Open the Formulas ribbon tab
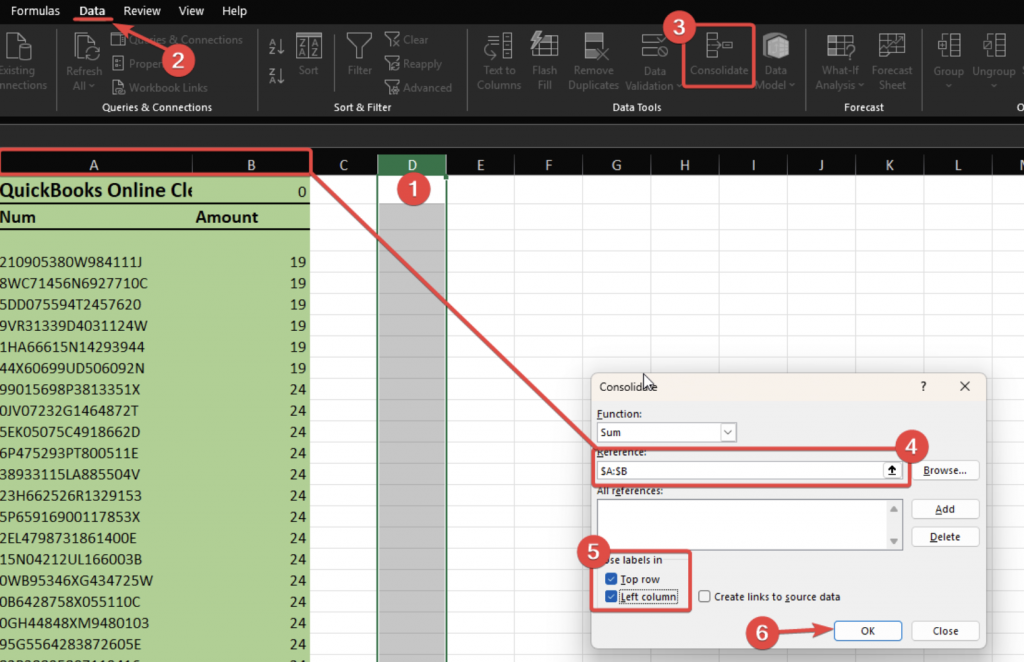 [x=34, y=11]
